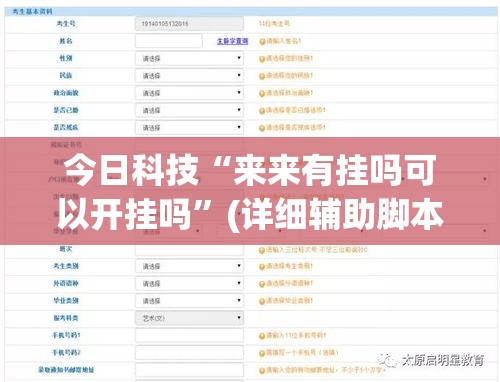500x382 pixels.
Task: Click the hint icon beside the 手机号码1 row
Action: [x=262, y=336]
